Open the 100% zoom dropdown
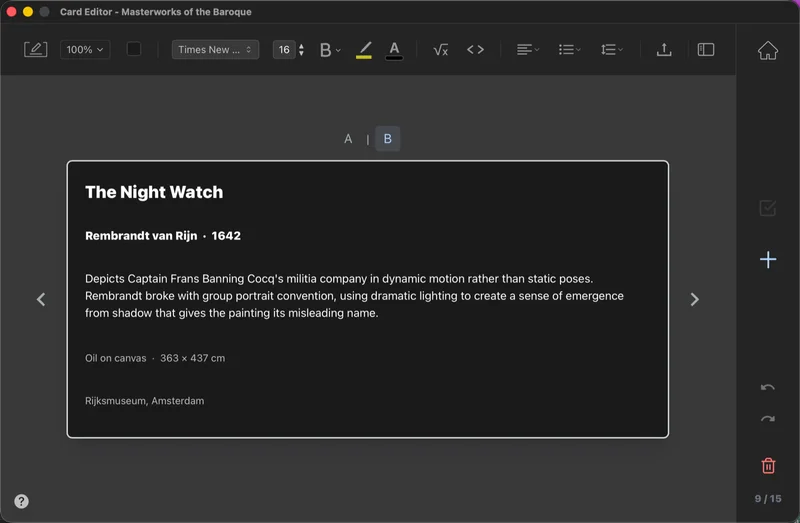Screen dimensions: 800x523 (85, 49)
